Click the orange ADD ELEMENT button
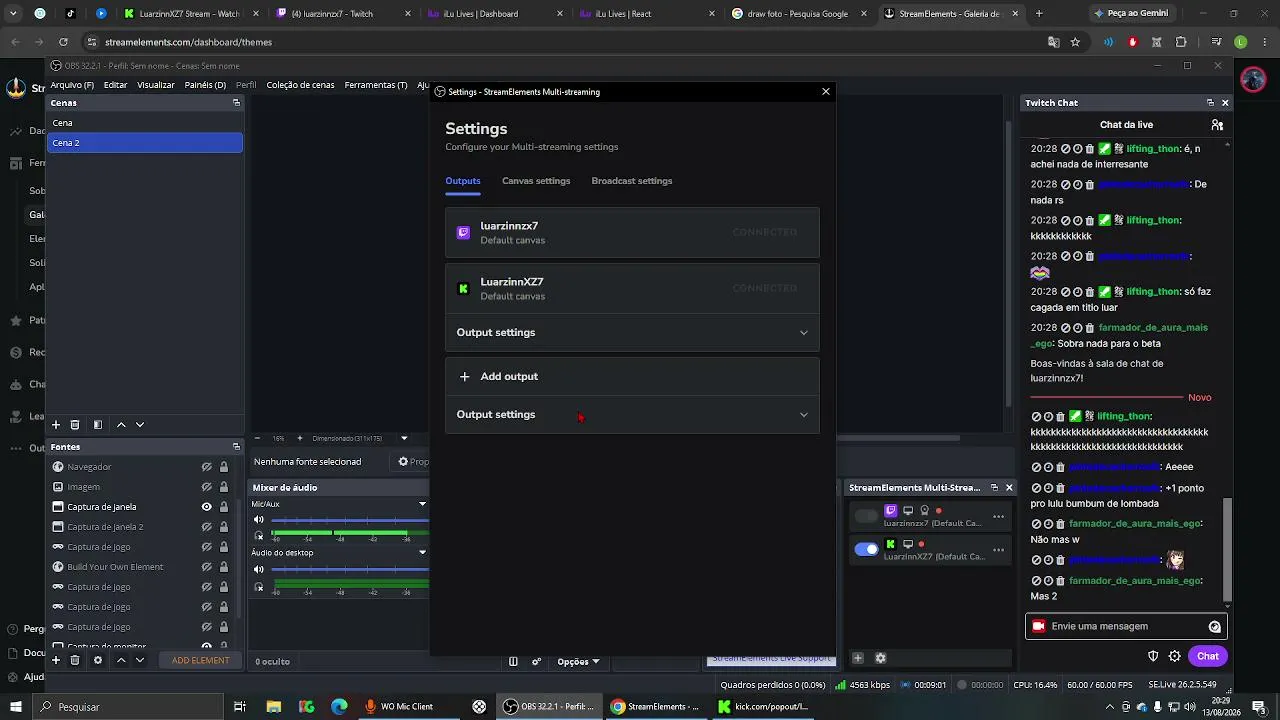 pyautogui.click(x=200, y=660)
